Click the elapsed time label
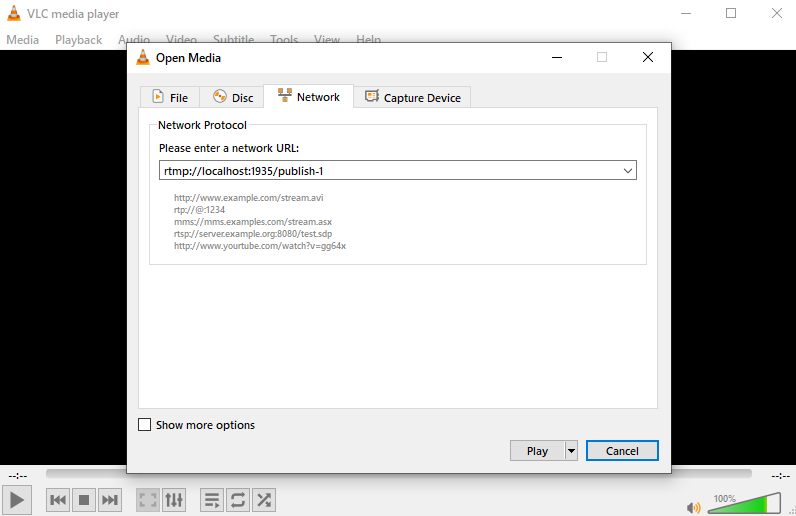Viewport: 796px width, 516px height. pos(18,475)
